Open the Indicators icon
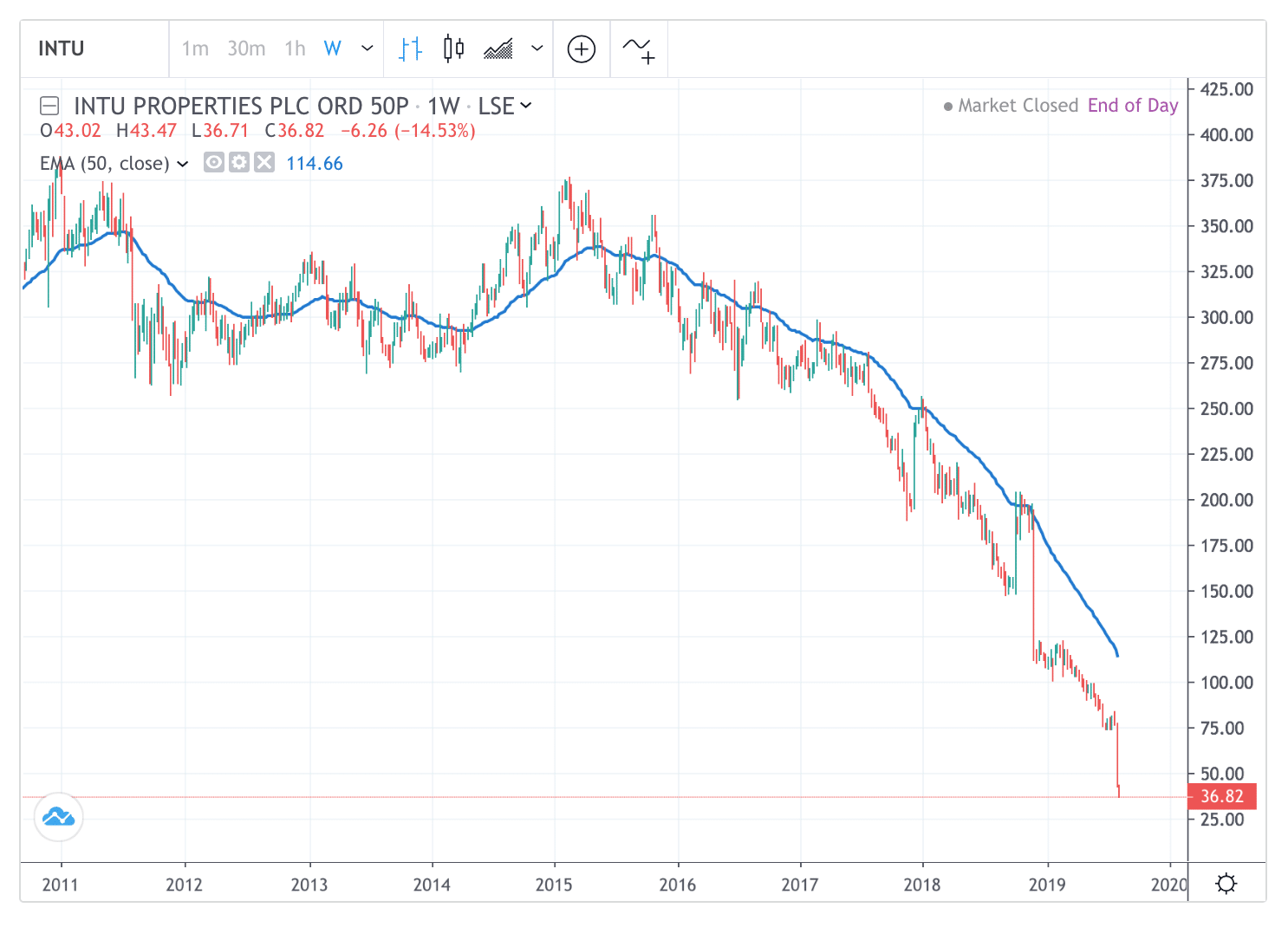The width and height of the screenshot is (1288, 927). (x=640, y=49)
